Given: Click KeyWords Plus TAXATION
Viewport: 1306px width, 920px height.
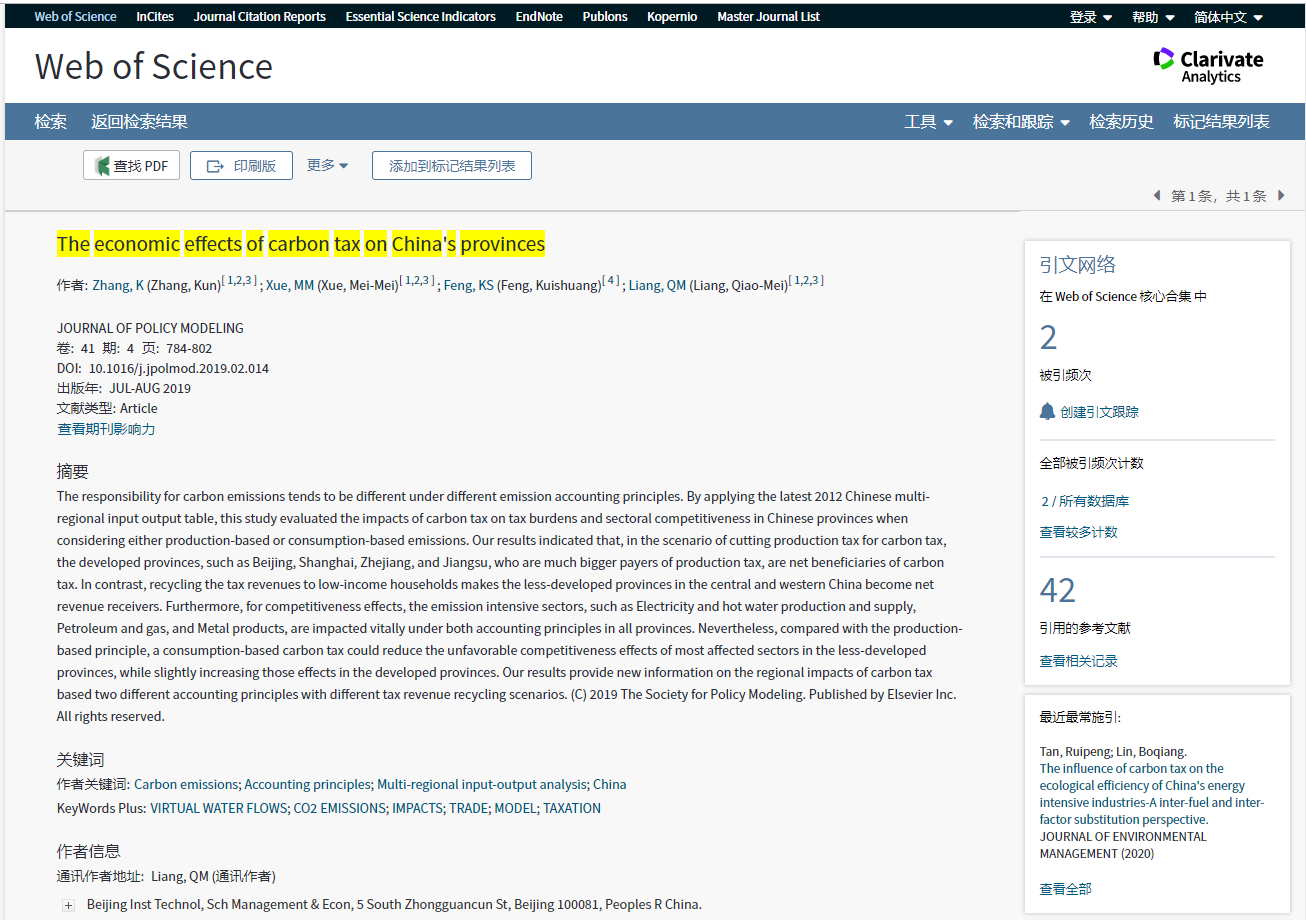Looking at the screenshot, I should 572,809.
